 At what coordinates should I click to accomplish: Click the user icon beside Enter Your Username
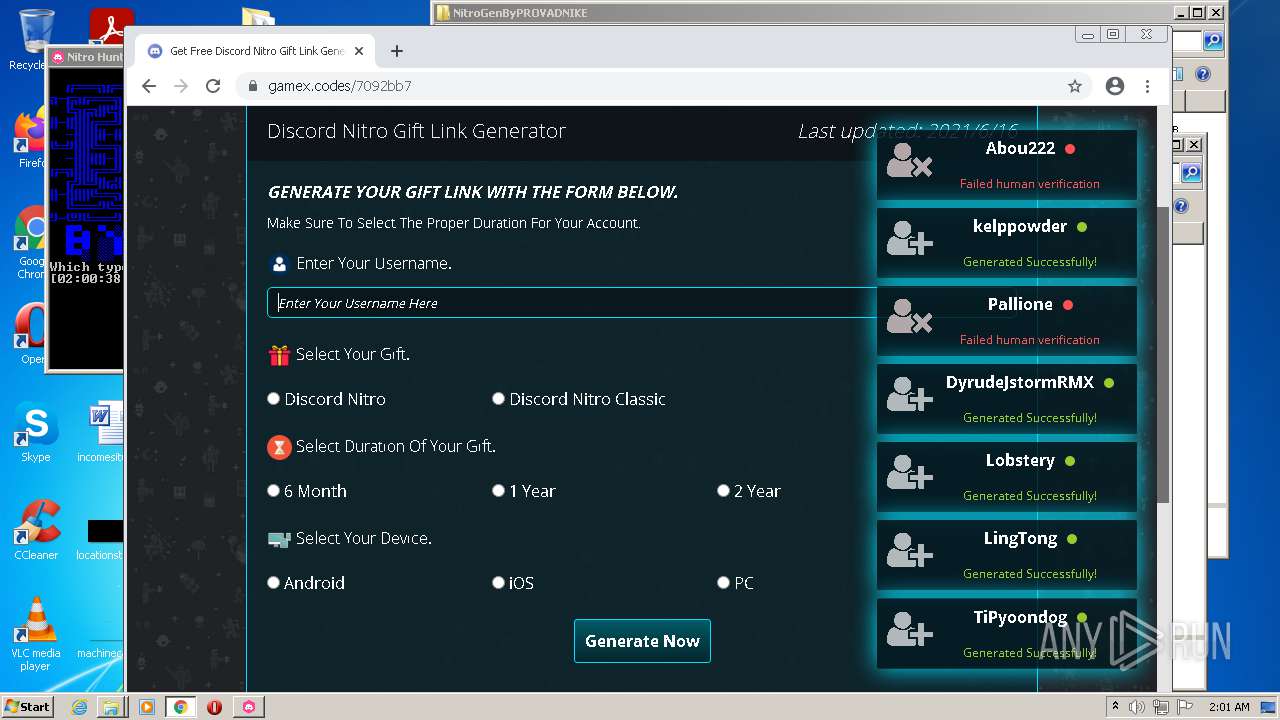coord(279,264)
